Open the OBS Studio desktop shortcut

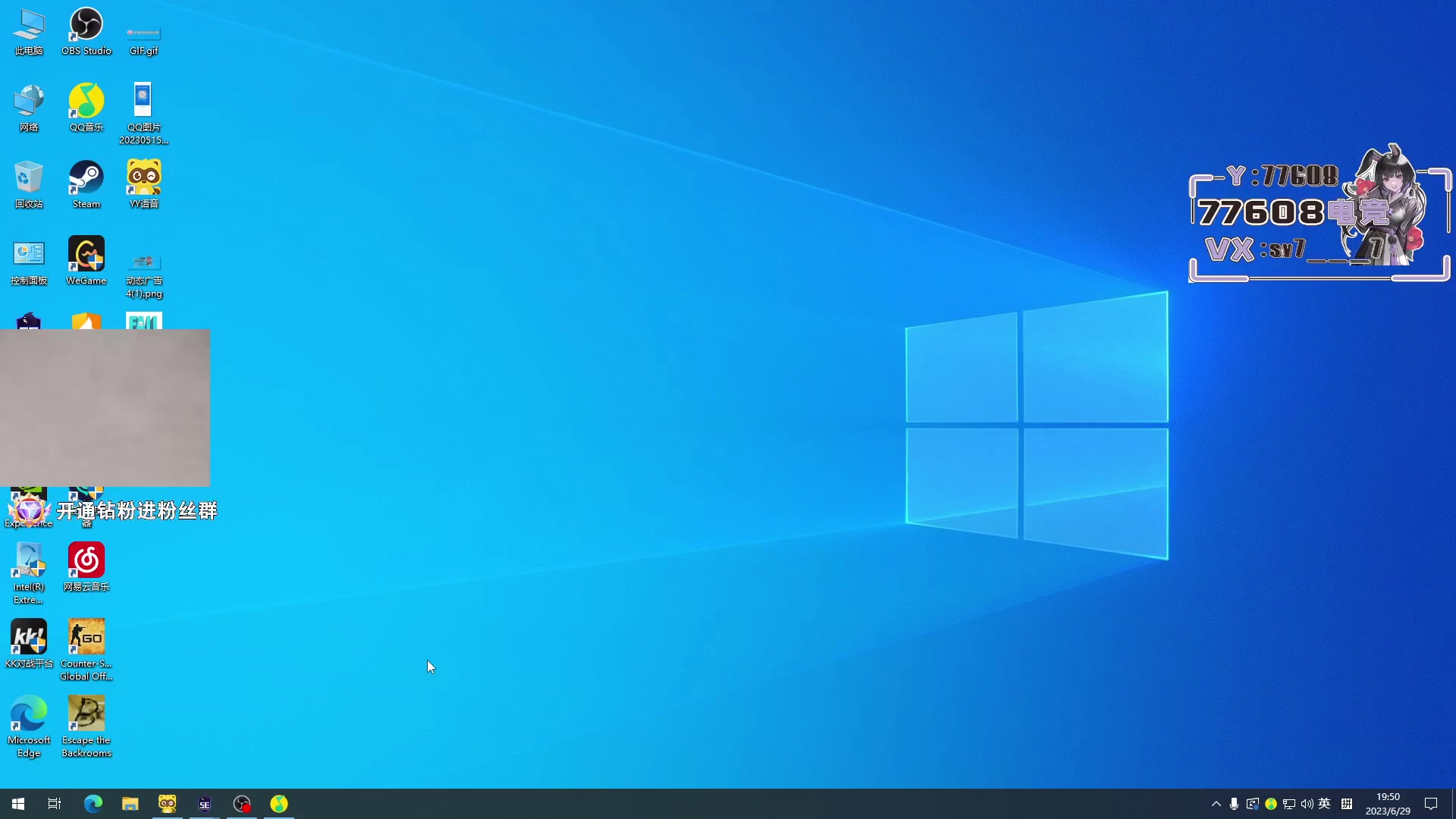click(x=86, y=25)
